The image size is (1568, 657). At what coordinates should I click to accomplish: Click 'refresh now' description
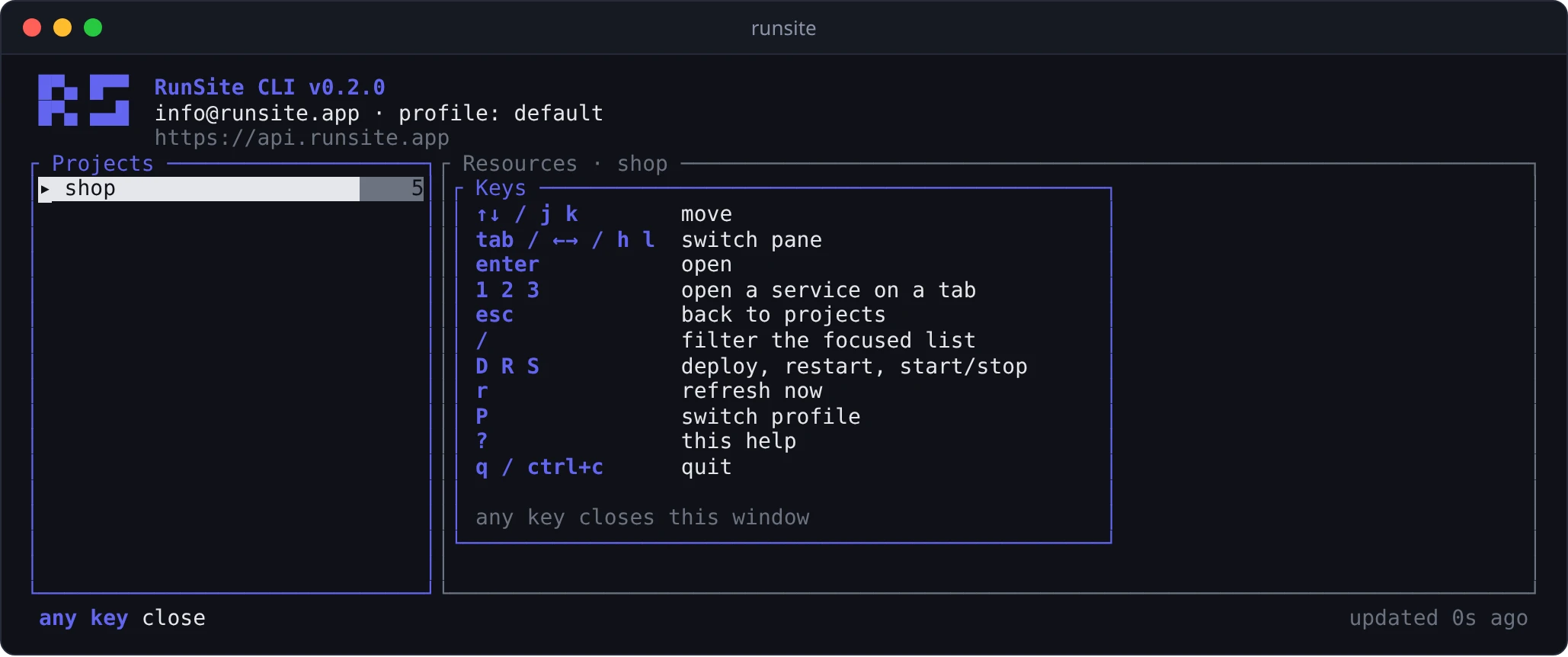pos(751,391)
